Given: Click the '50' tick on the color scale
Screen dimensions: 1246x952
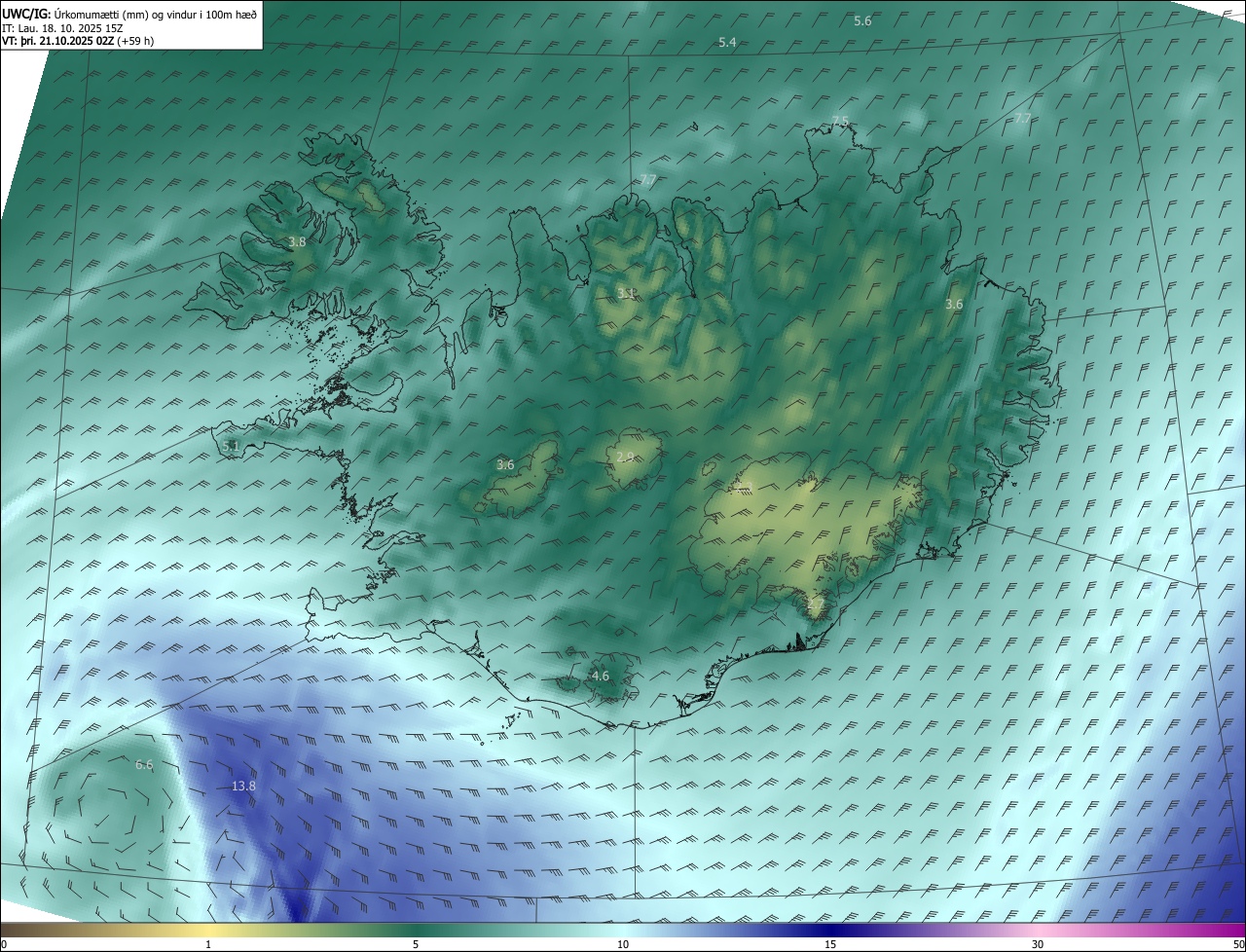Looking at the screenshot, I should point(1238,944).
